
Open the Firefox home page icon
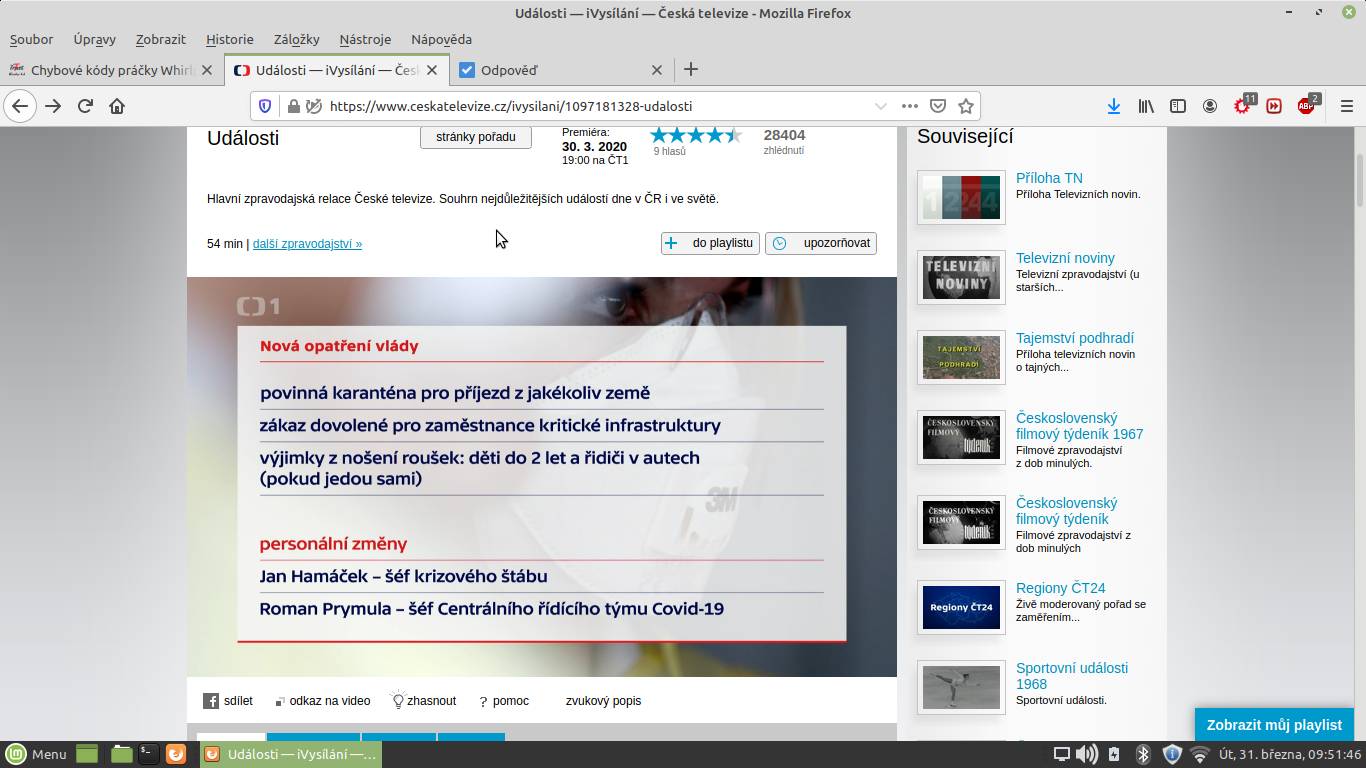click(117, 106)
